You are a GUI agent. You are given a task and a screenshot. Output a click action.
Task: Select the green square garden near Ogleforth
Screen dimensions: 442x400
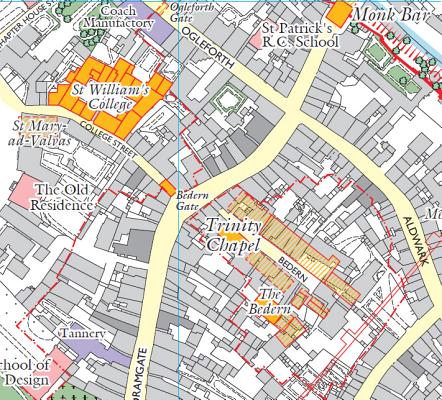click(x=228, y=100)
